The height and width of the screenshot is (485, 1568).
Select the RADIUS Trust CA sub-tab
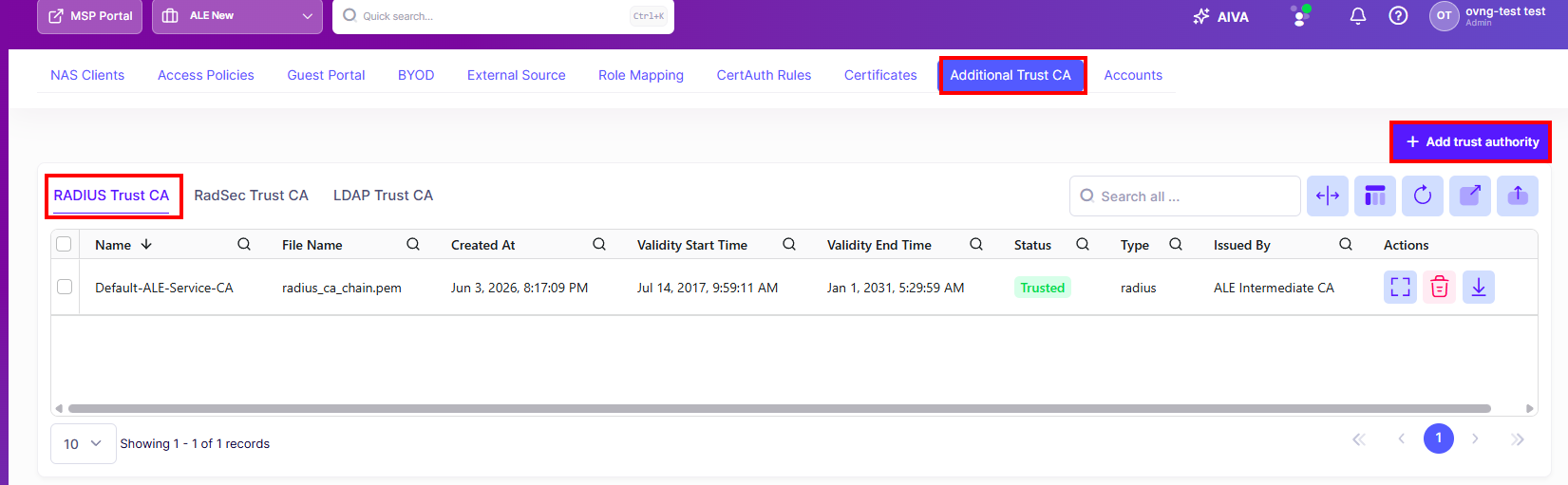pos(111,196)
